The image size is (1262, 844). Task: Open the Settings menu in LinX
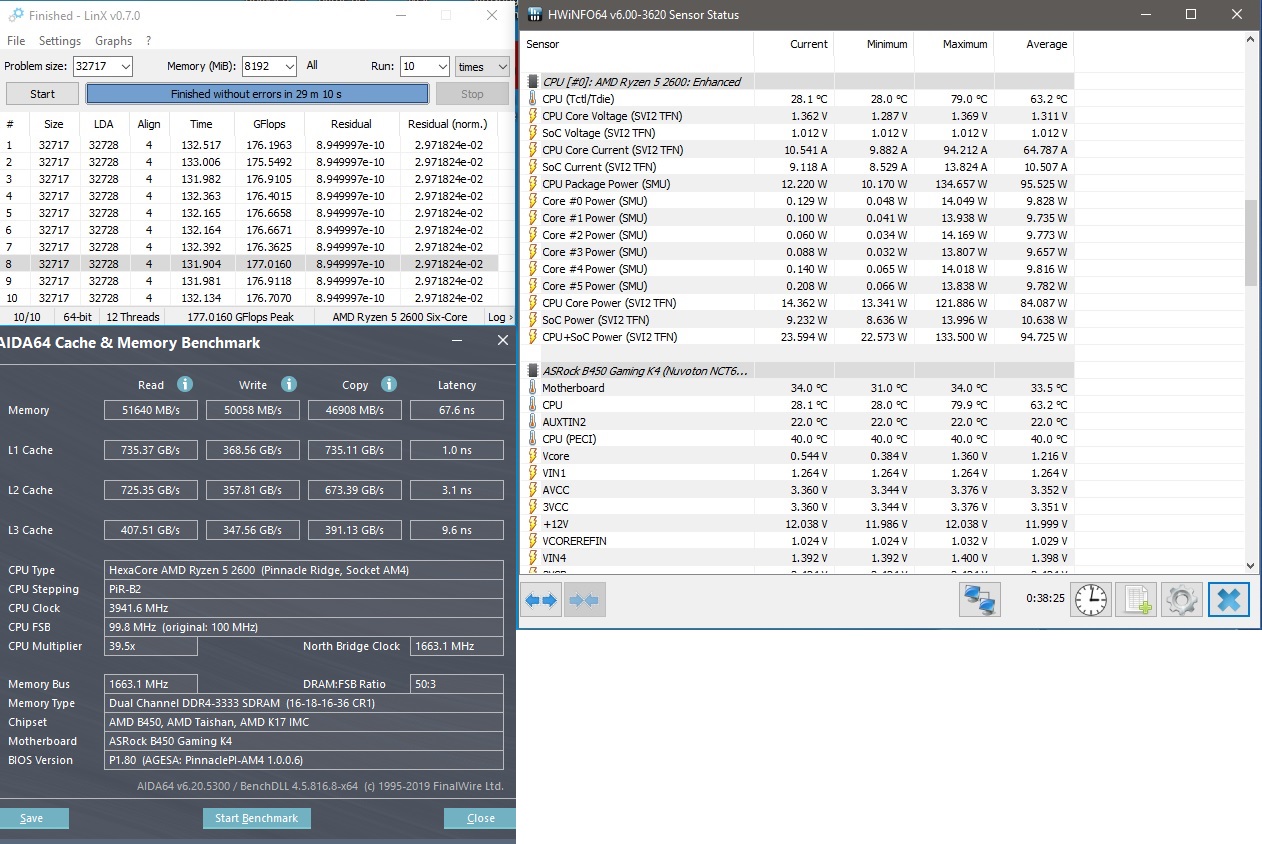coord(60,41)
